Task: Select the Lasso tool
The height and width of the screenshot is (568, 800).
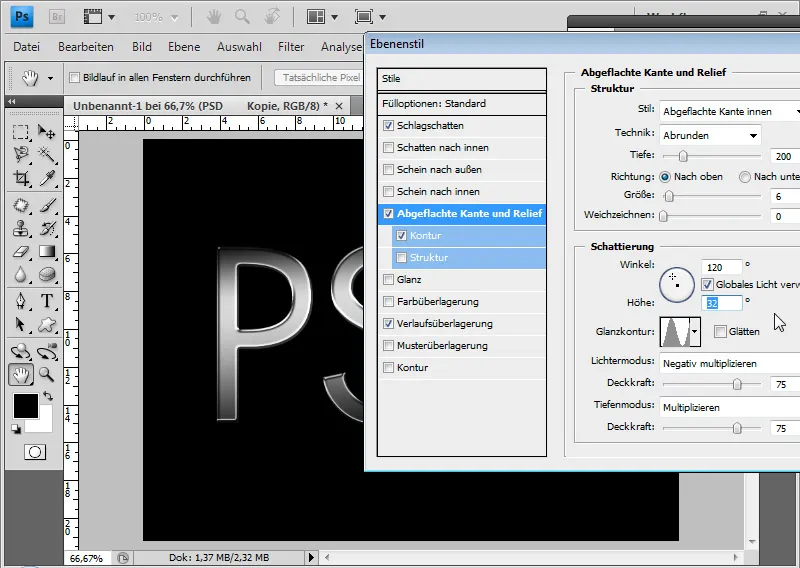Action: tap(20, 154)
